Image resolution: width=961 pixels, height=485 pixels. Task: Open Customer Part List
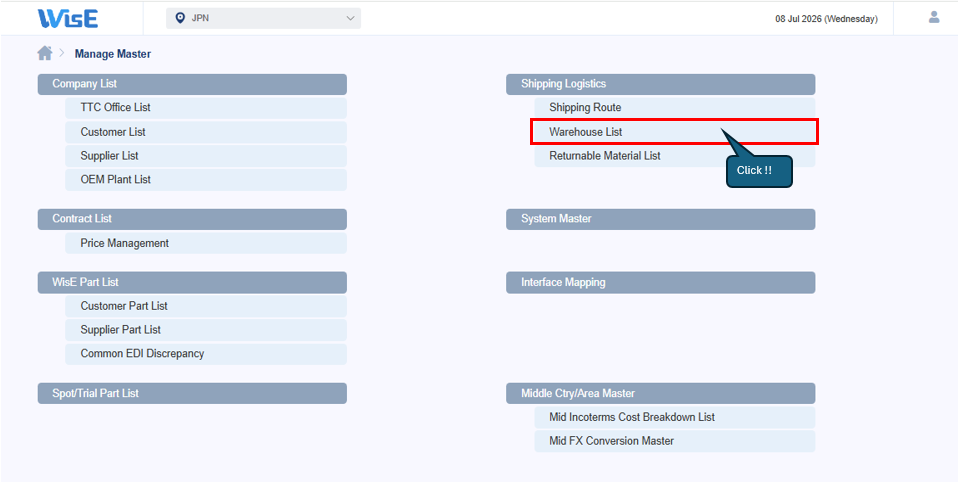tap(206, 306)
